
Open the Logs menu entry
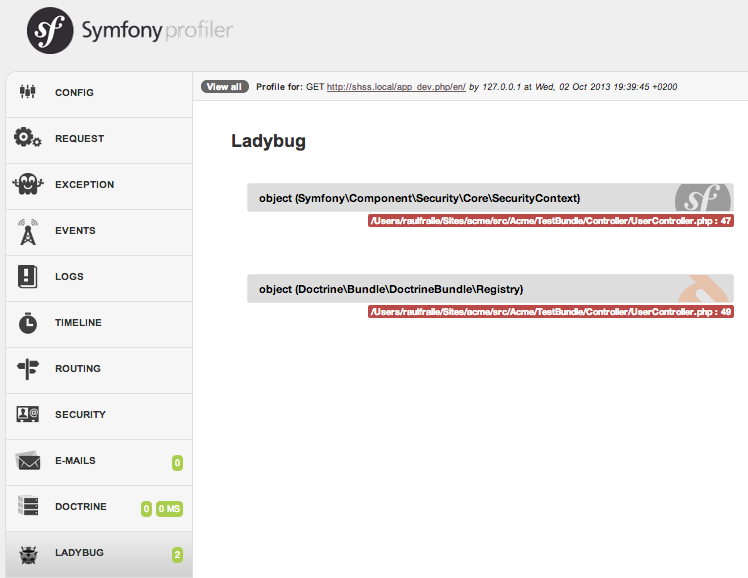(99, 279)
